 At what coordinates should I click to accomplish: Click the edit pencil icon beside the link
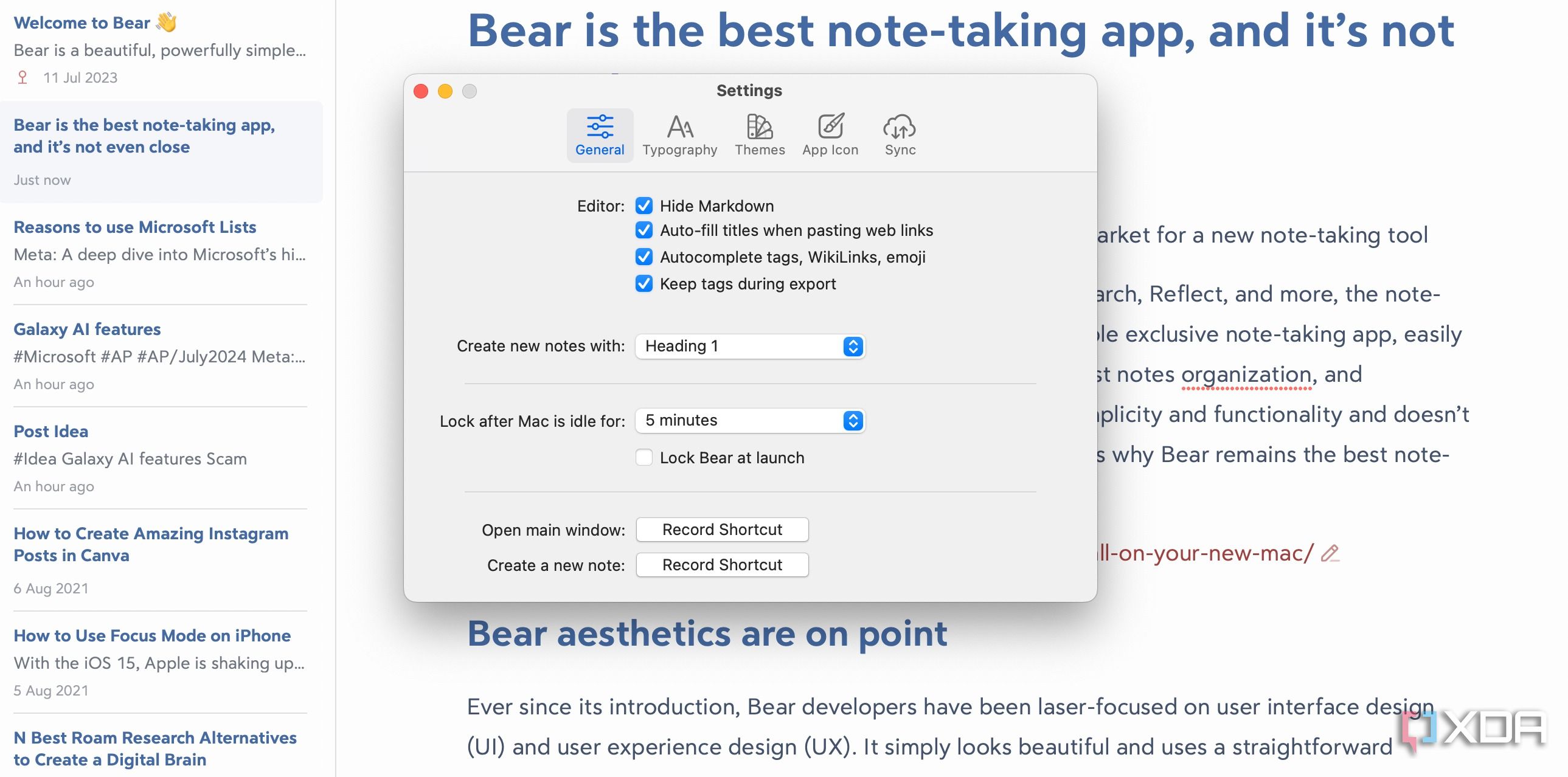point(1330,553)
